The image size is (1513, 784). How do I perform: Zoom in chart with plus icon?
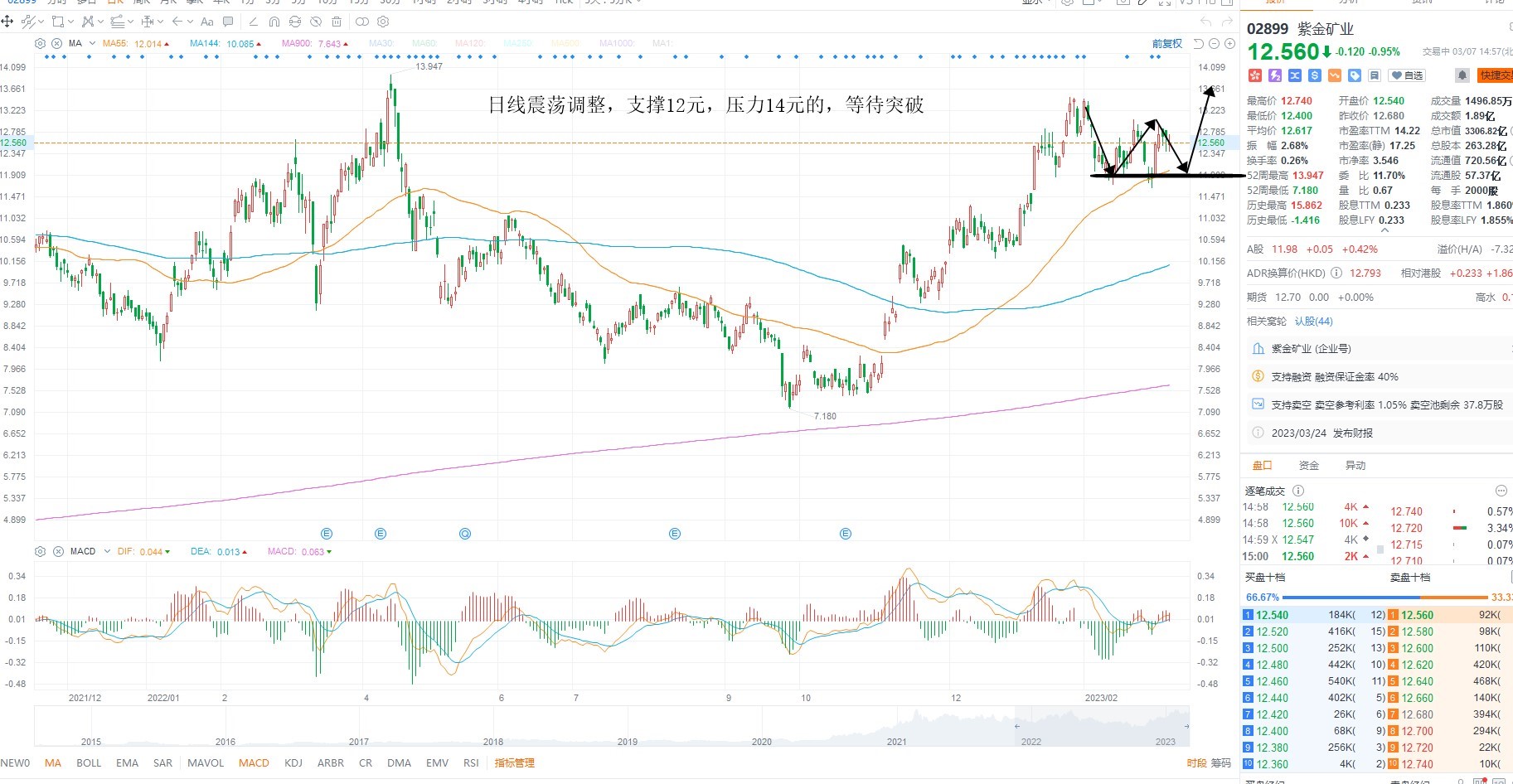tap(1229, 43)
